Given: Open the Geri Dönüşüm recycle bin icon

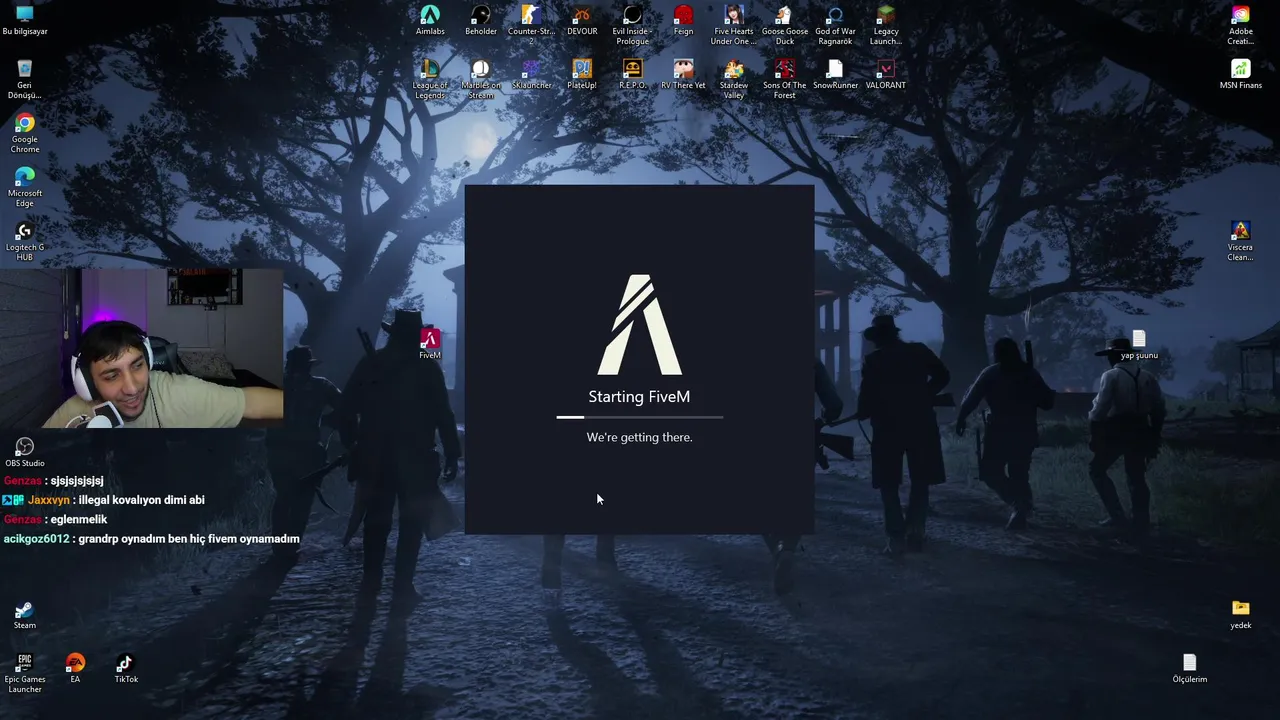Looking at the screenshot, I should coord(25,79).
